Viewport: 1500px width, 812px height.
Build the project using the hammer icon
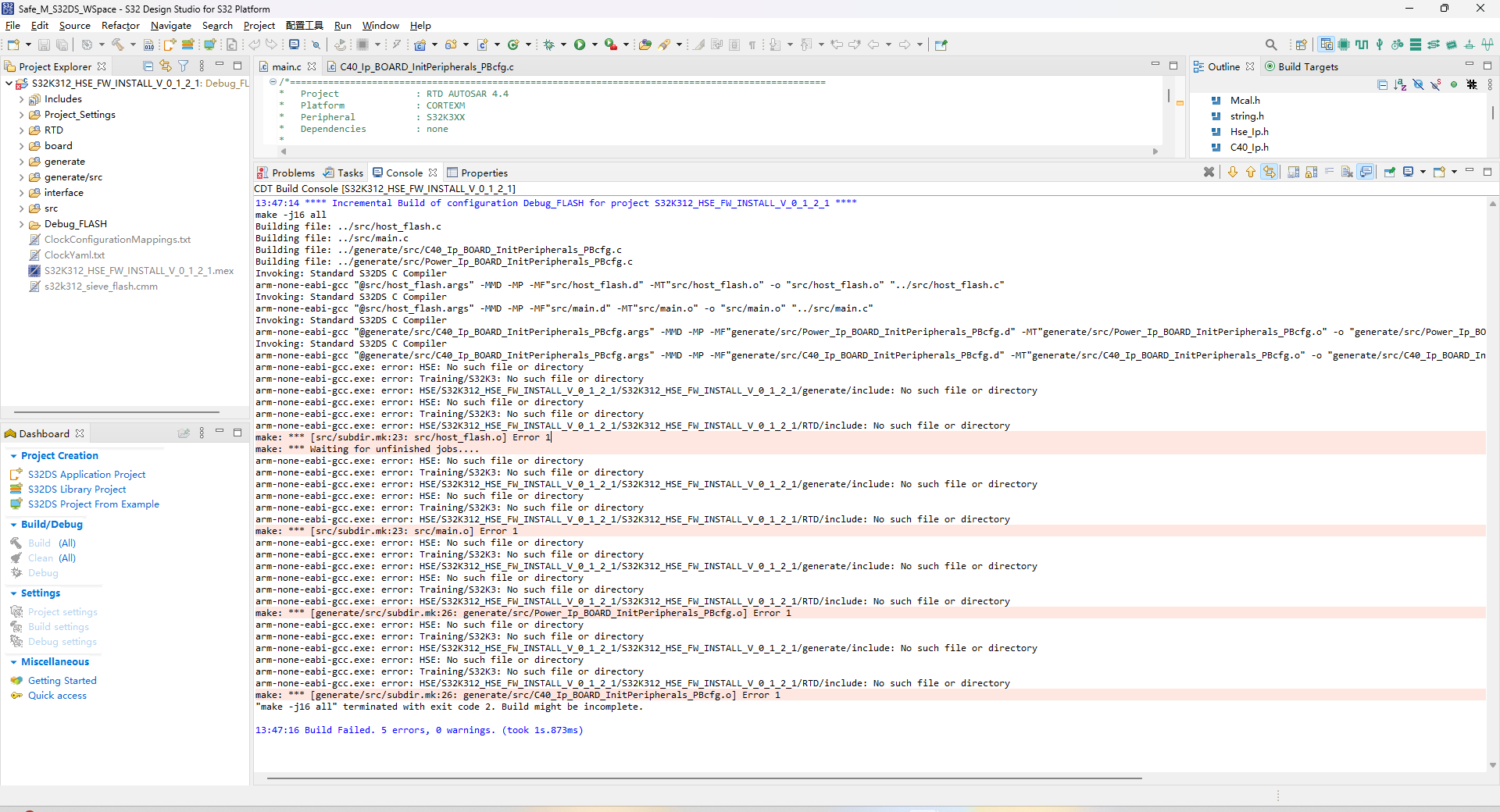118,45
